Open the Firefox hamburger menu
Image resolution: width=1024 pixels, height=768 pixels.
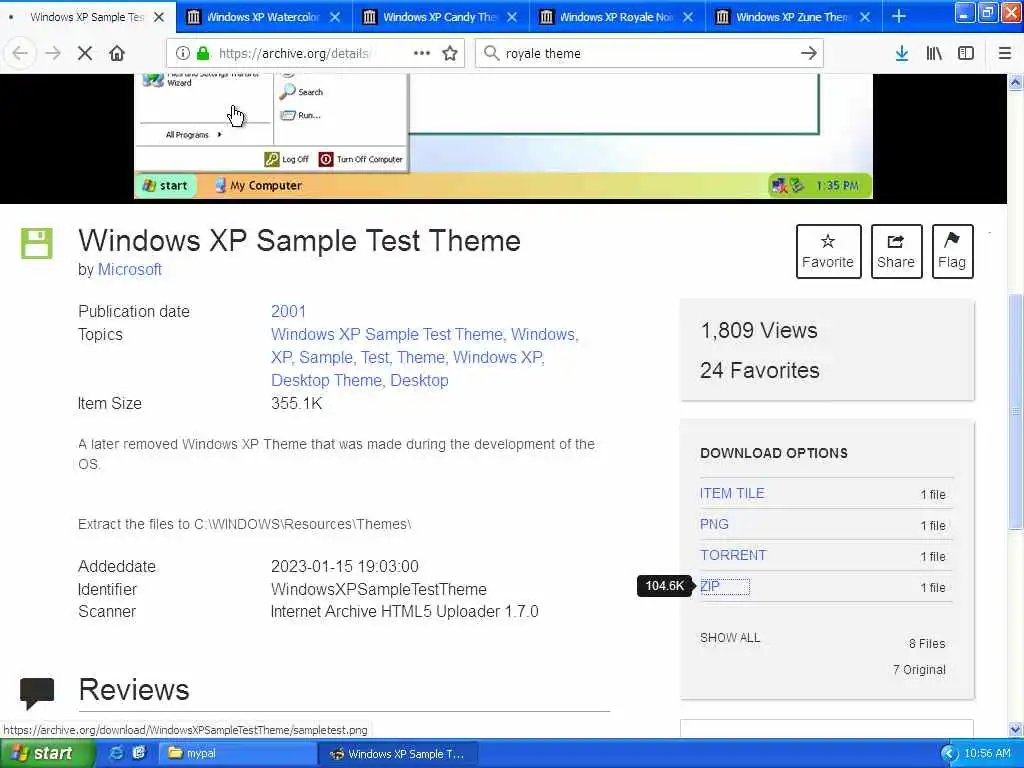point(1004,54)
